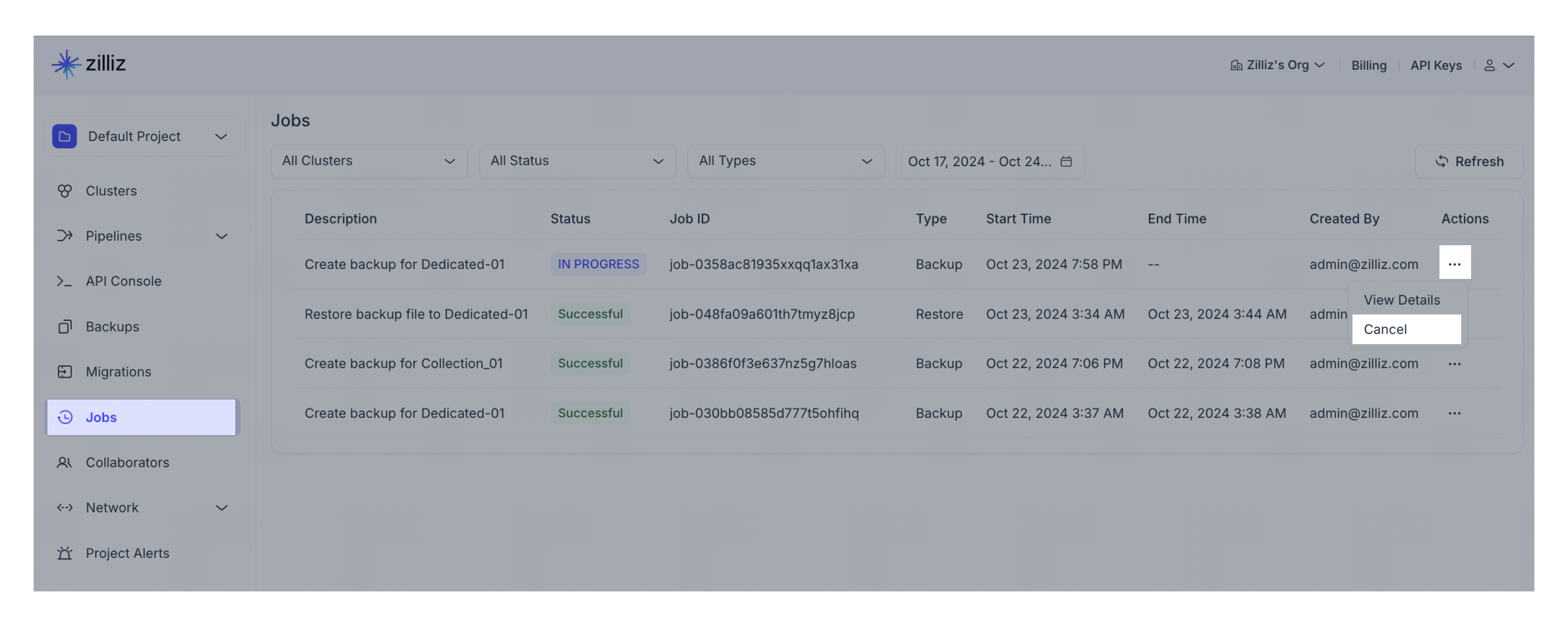This screenshot has height=627, width=1568.
Task: Click the Clusters sidebar icon
Action: pos(65,191)
